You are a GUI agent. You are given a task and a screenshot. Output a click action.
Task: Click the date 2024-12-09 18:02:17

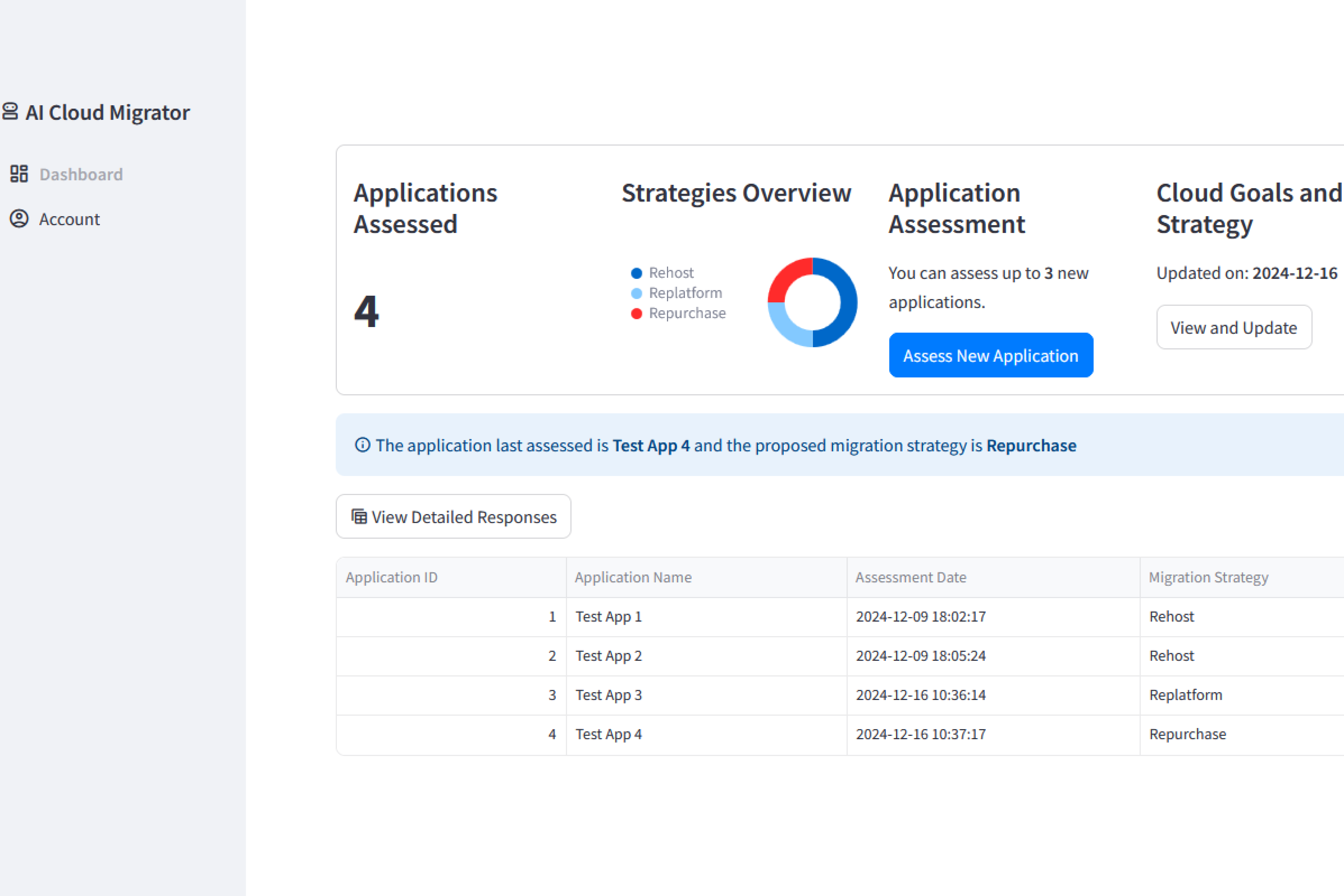click(921, 617)
